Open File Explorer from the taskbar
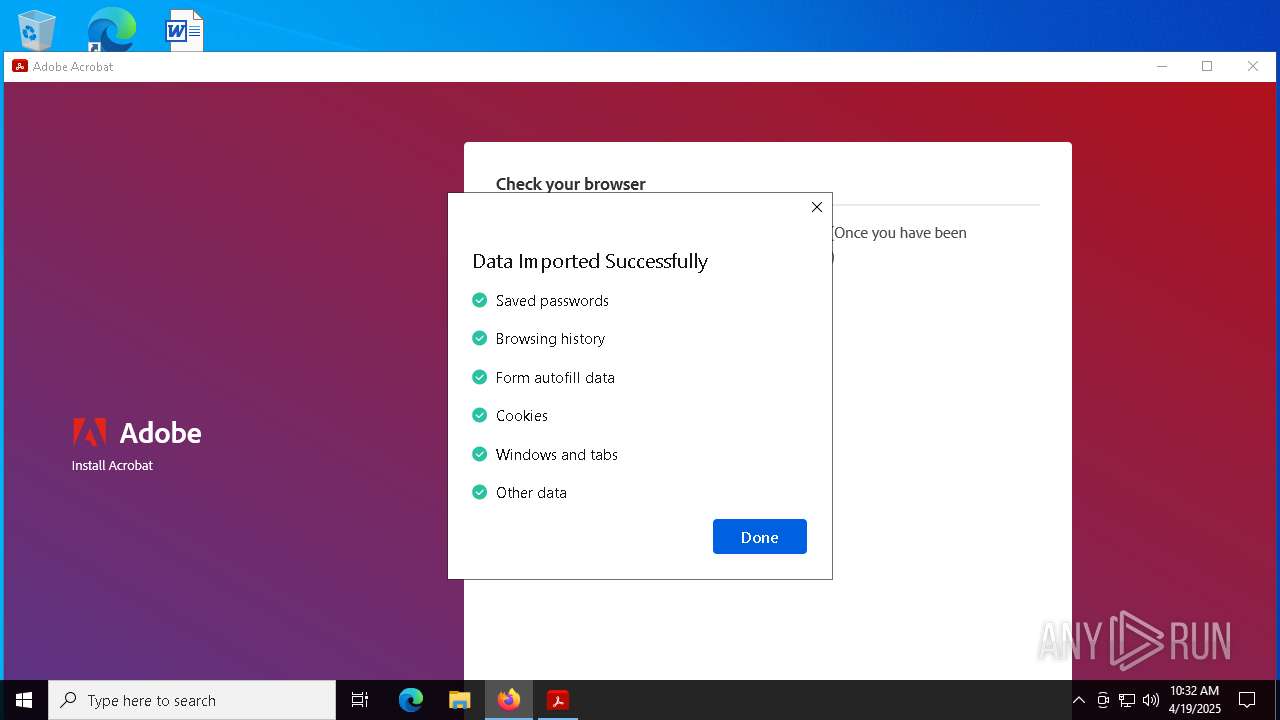Viewport: 1280px width, 720px height. (459, 700)
